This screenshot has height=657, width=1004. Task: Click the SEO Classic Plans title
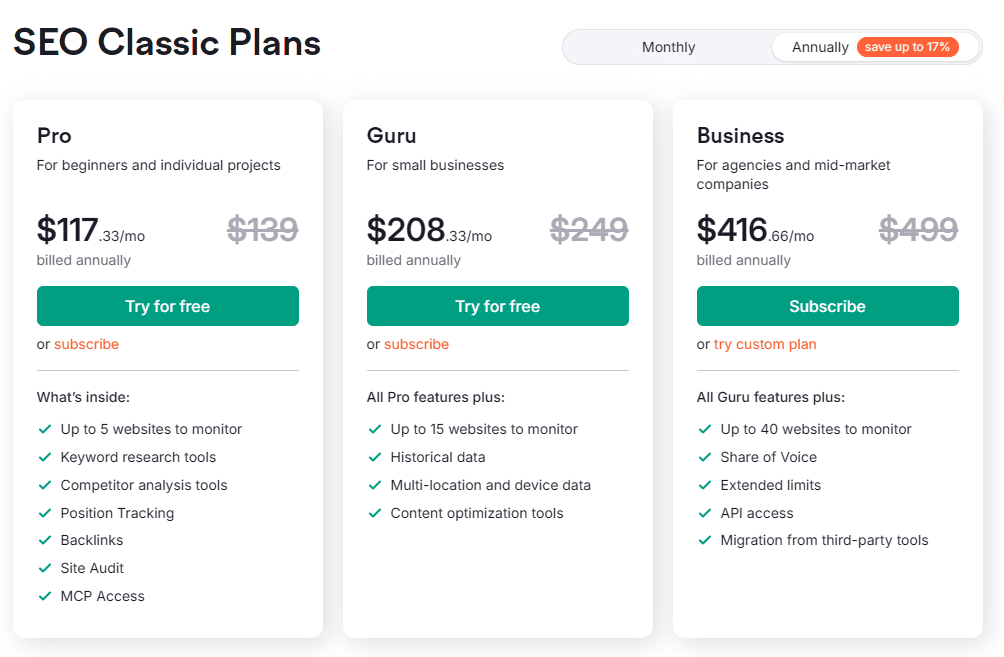coord(166,42)
